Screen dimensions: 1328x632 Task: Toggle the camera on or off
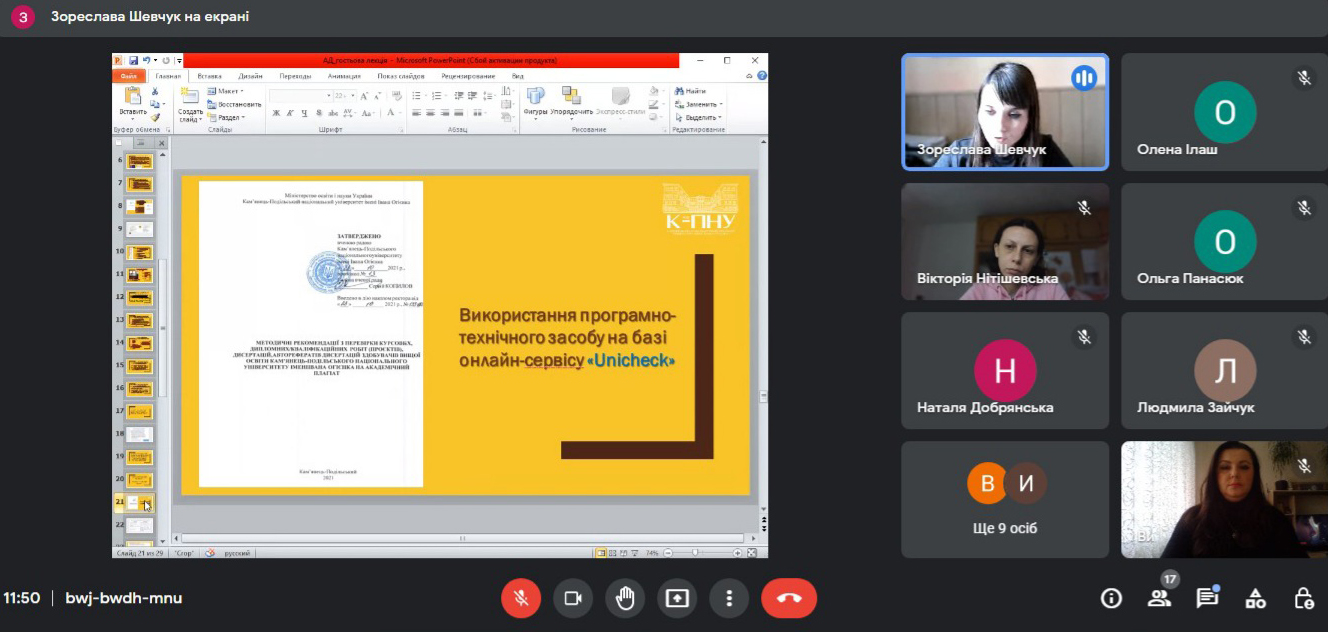point(573,598)
